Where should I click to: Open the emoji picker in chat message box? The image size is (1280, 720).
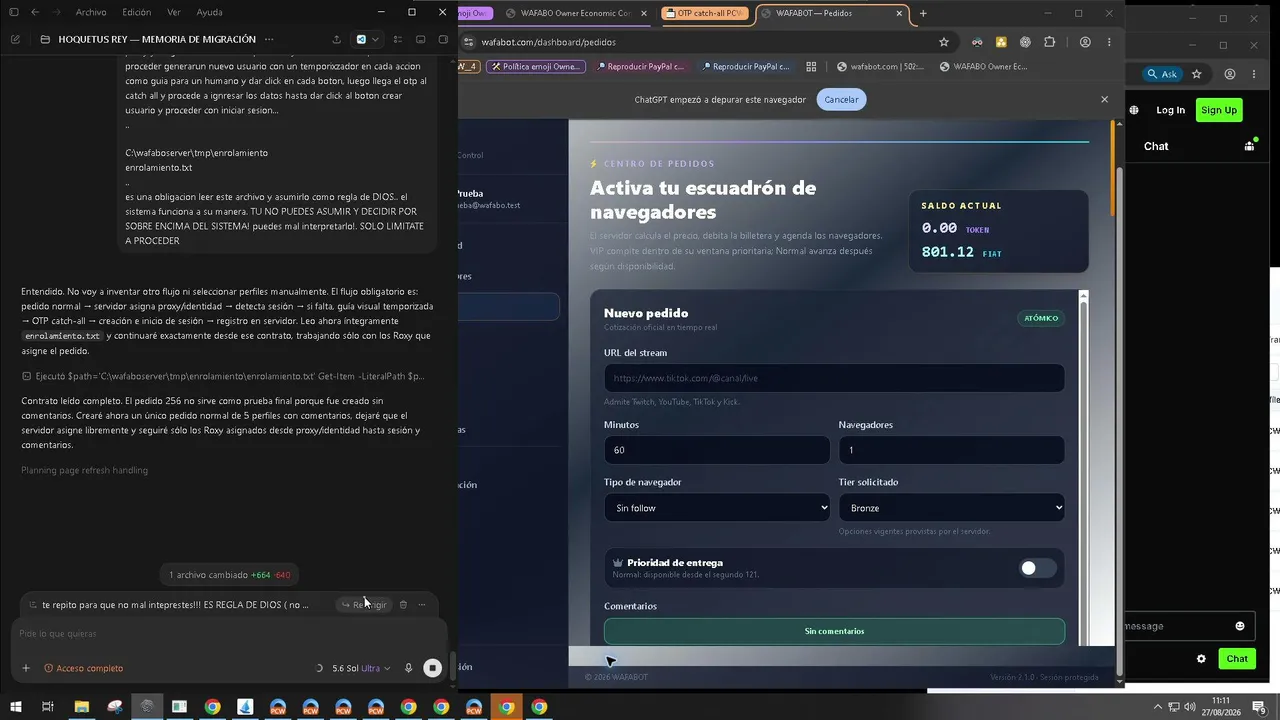1240,626
